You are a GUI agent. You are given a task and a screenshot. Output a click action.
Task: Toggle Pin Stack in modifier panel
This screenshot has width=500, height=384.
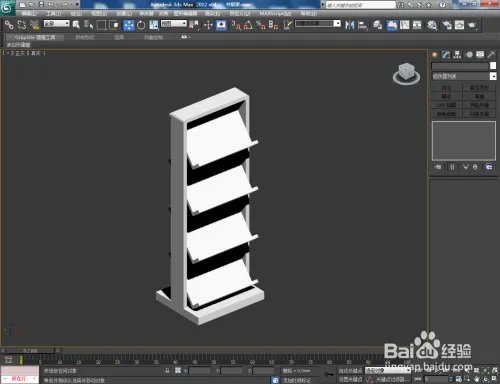438,167
